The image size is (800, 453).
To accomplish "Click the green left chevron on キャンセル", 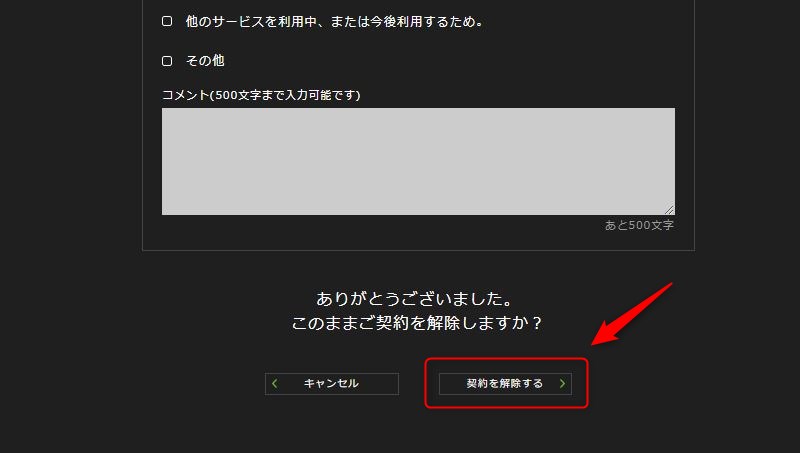I will [x=274, y=383].
